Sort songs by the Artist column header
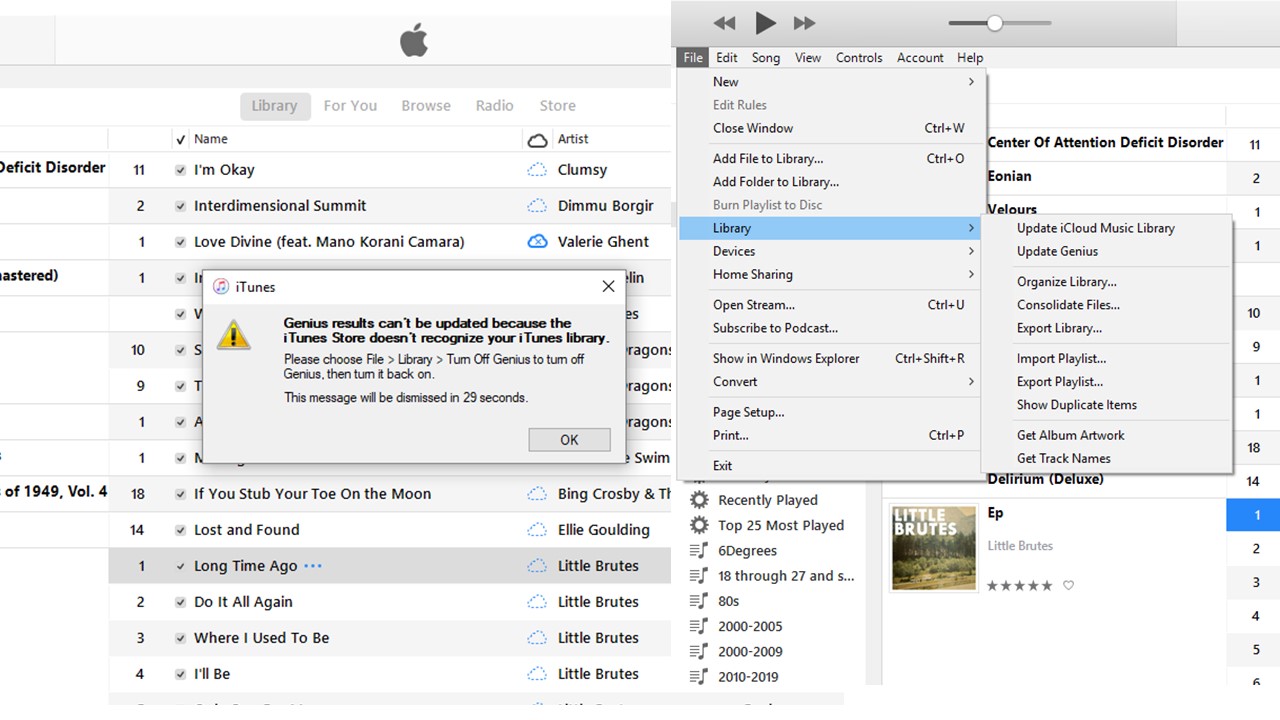The width and height of the screenshot is (1280, 720). click(573, 139)
